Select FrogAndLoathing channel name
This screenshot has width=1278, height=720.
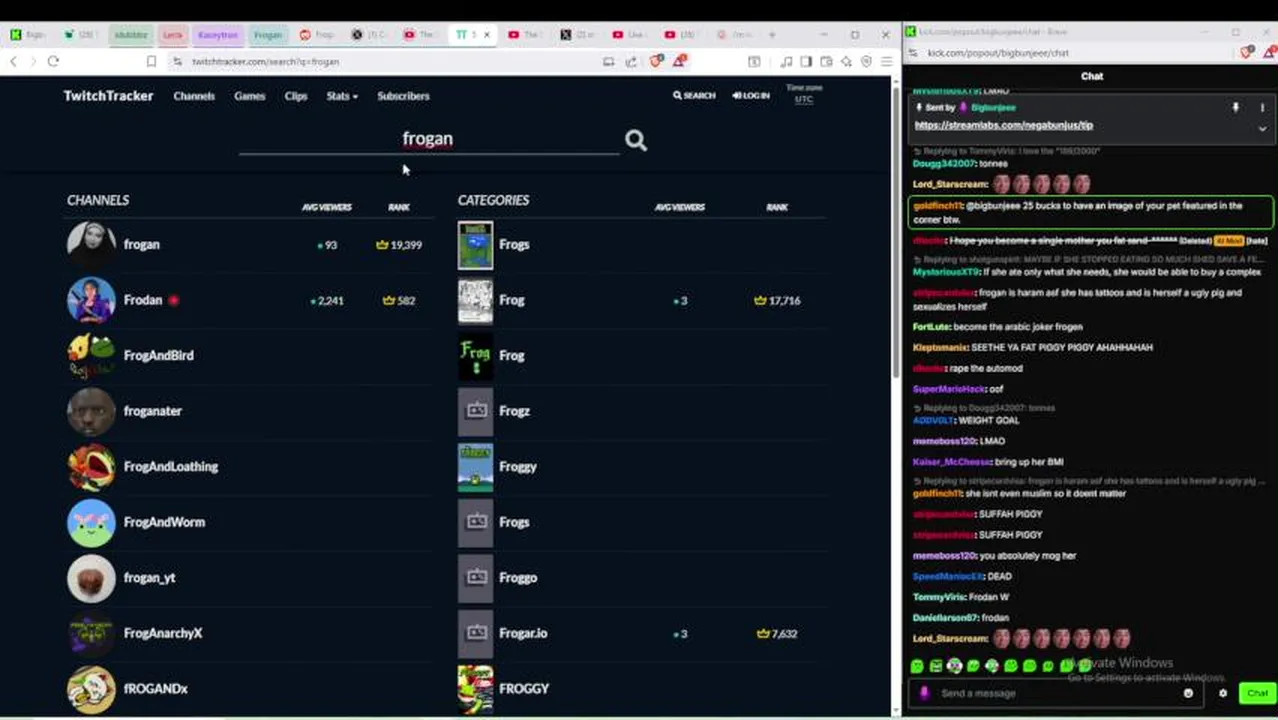171,466
